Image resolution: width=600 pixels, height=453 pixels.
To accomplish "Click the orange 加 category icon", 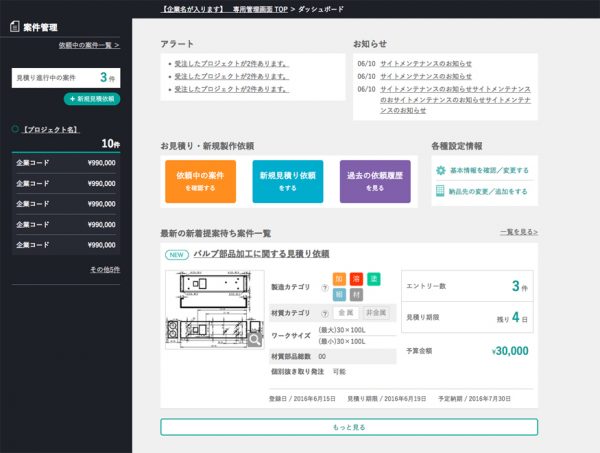I will pos(340,278).
